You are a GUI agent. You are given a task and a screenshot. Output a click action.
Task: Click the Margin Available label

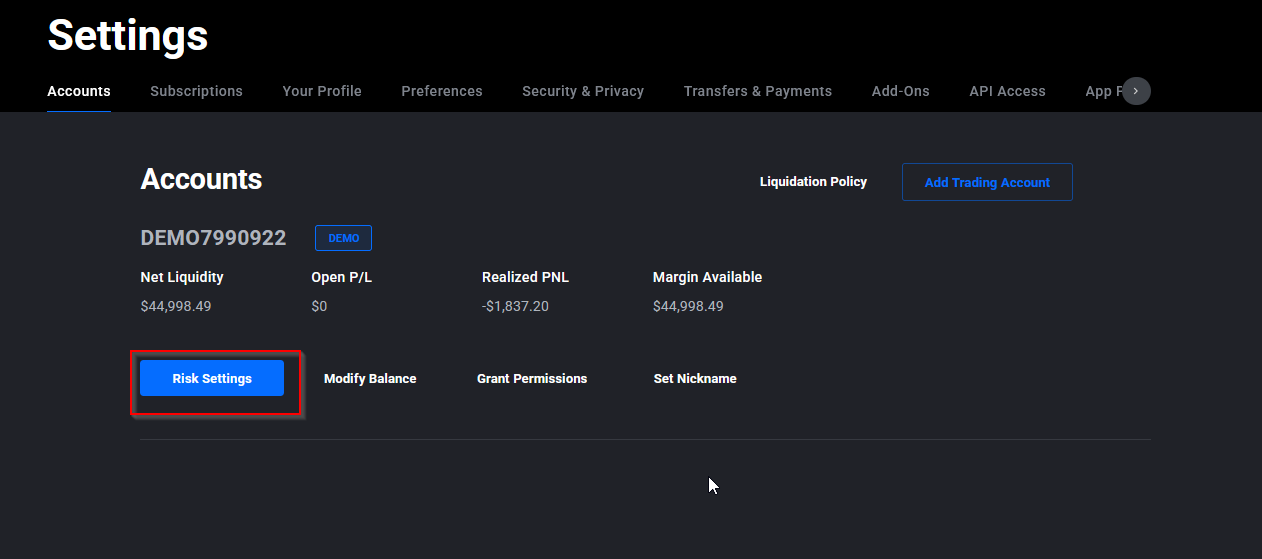[707, 277]
